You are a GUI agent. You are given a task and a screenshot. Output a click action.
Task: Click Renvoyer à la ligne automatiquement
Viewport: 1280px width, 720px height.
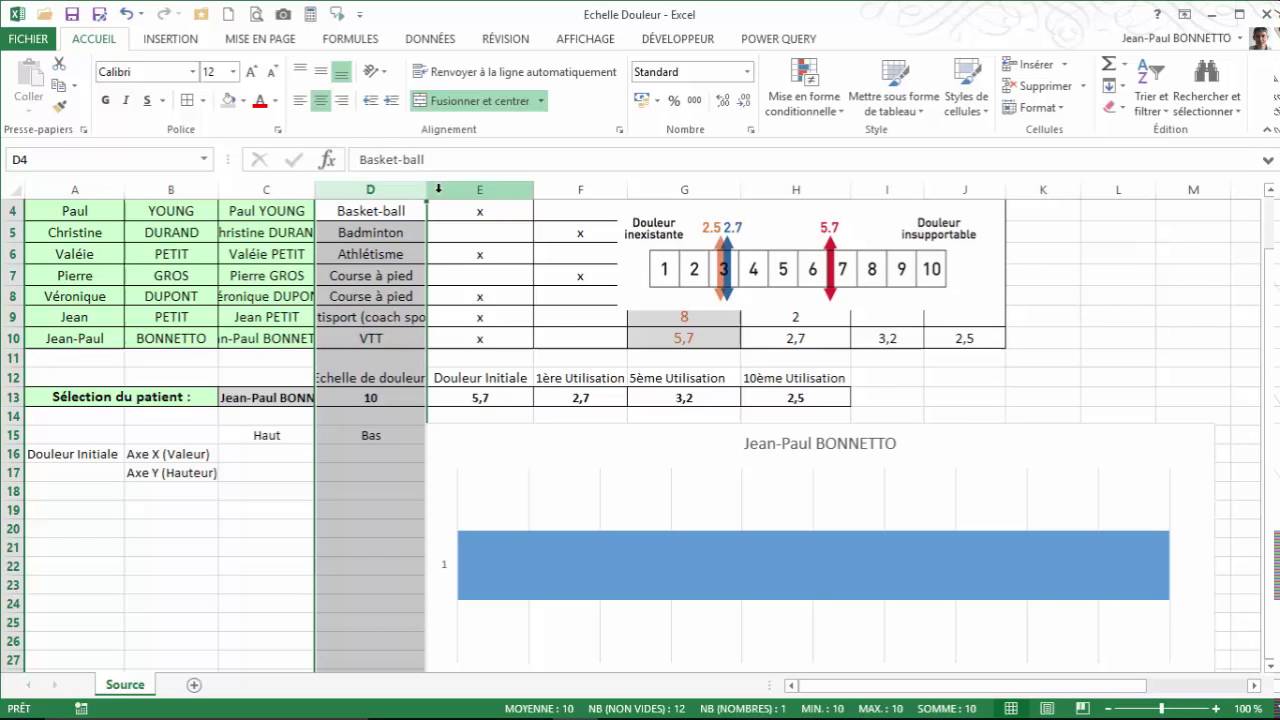pyautogui.click(x=514, y=72)
